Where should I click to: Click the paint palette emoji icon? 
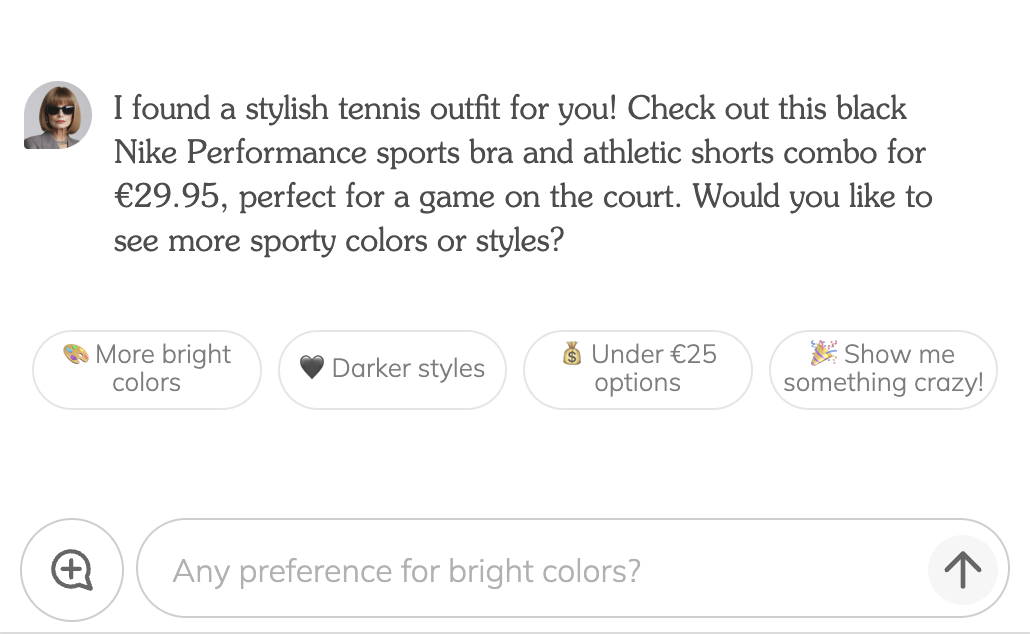pyautogui.click(x=76, y=354)
